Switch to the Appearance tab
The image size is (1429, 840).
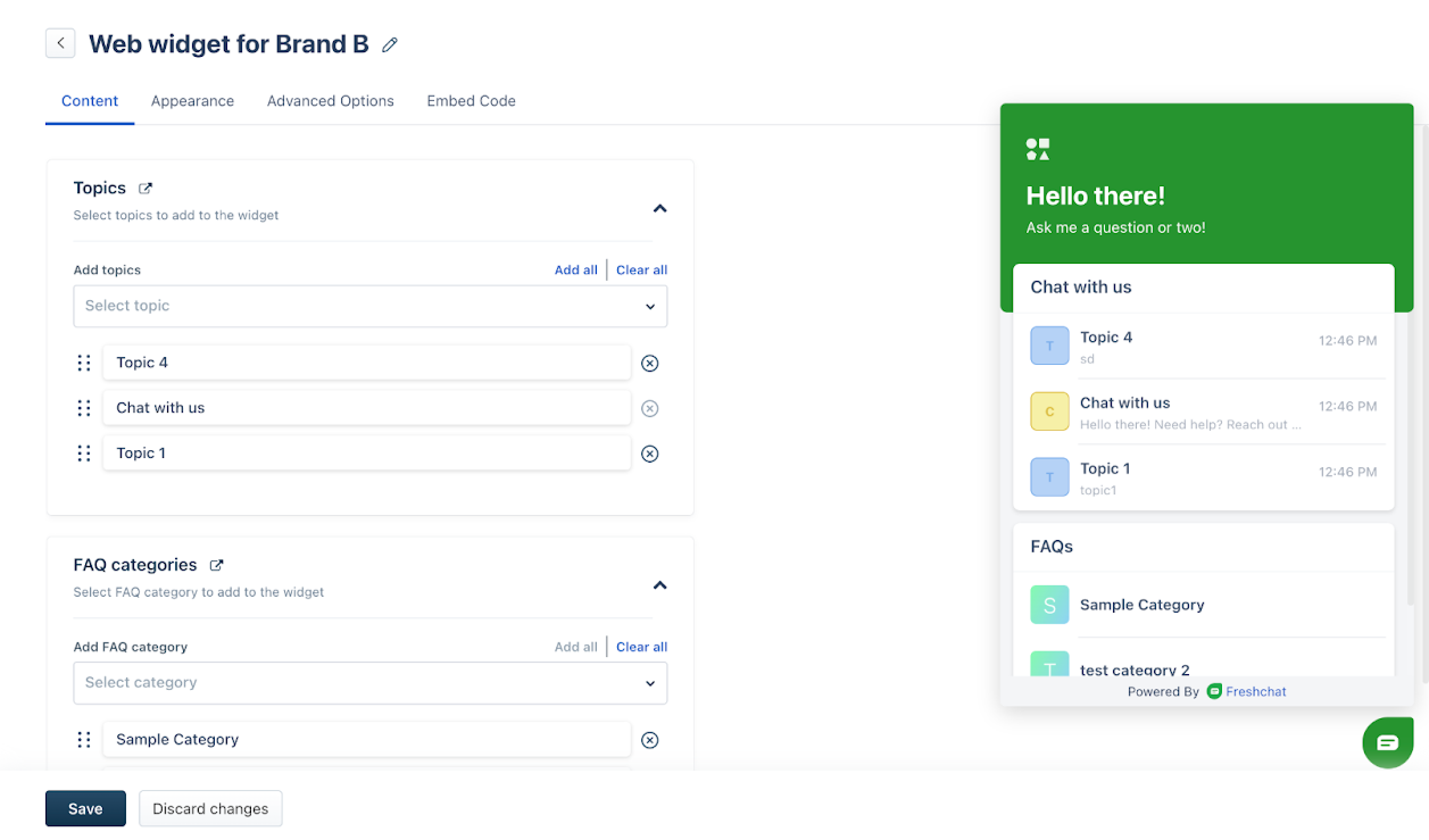(192, 101)
